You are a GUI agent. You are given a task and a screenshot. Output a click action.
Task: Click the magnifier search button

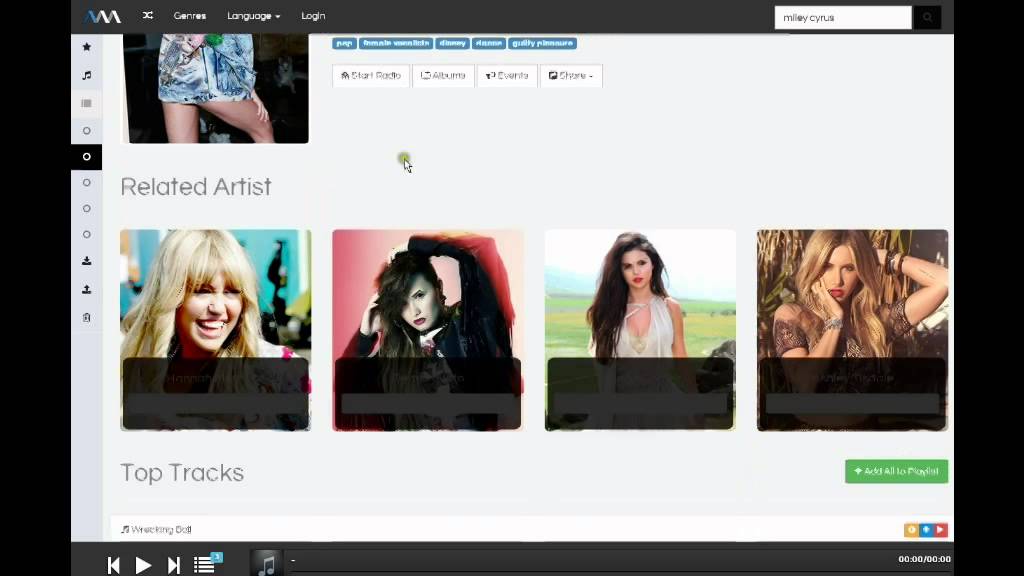click(927, 18)
